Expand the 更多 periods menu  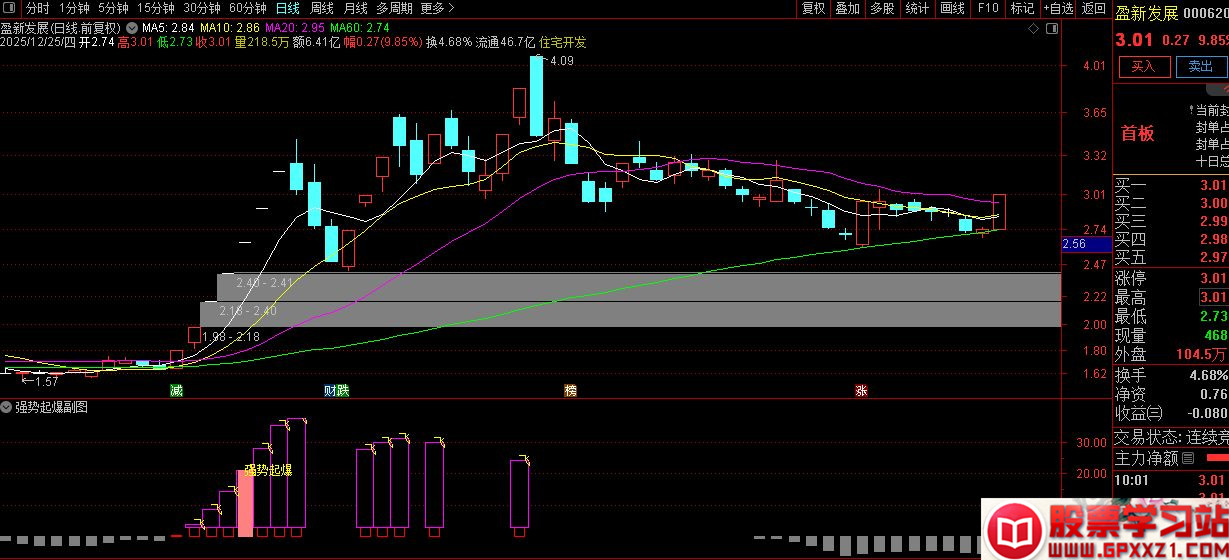point(438,8)
